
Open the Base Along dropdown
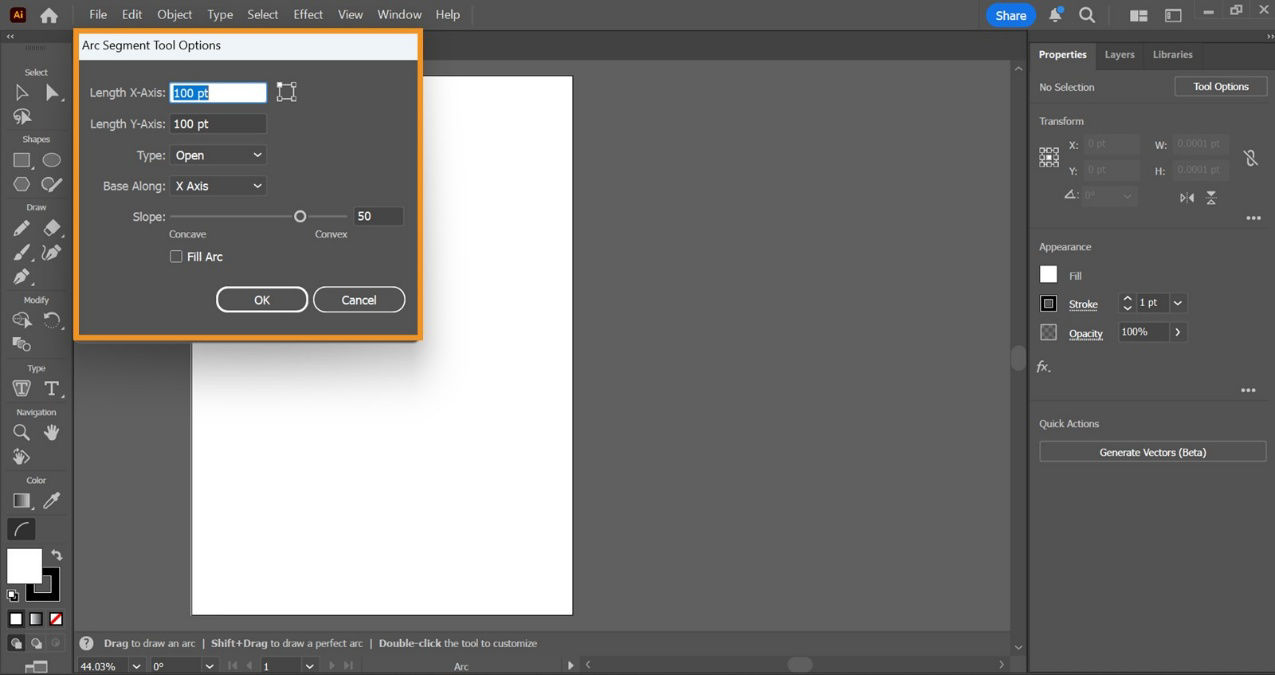pos(217,185)
